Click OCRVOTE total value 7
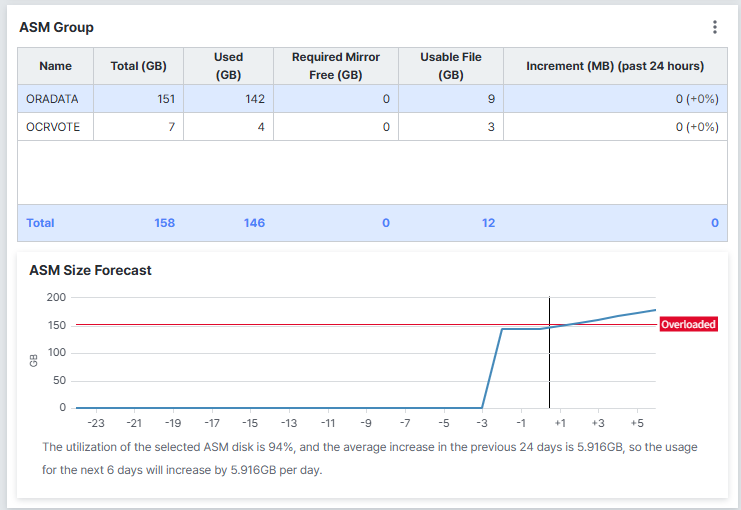The image size is (741, 510). [x=172, y=127]
